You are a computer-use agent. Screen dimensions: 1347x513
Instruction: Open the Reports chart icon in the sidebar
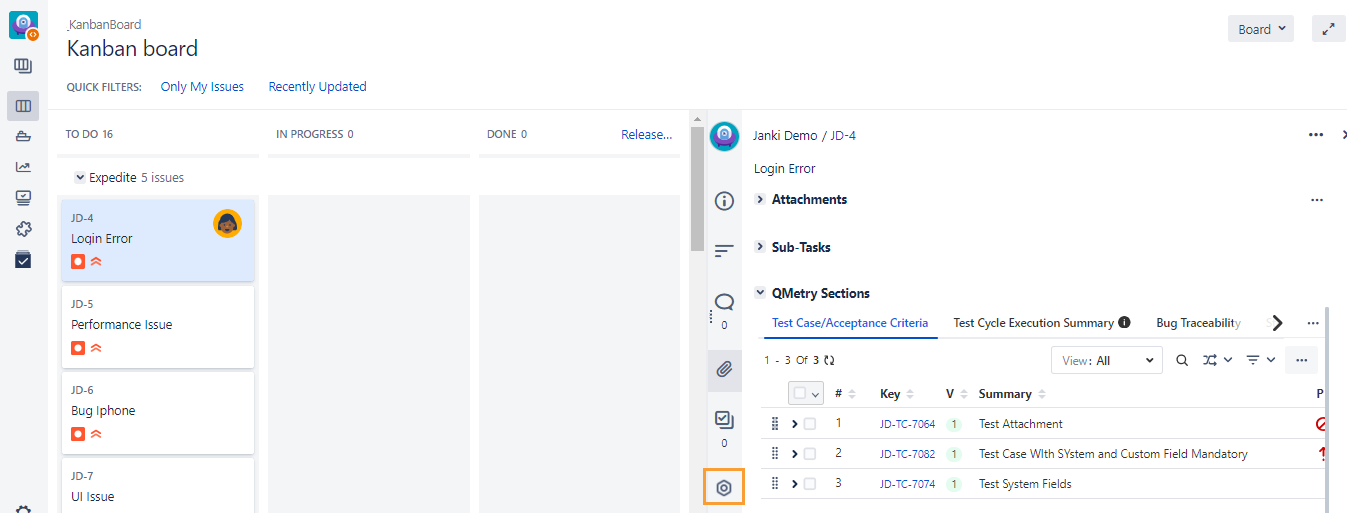[23, 167]
